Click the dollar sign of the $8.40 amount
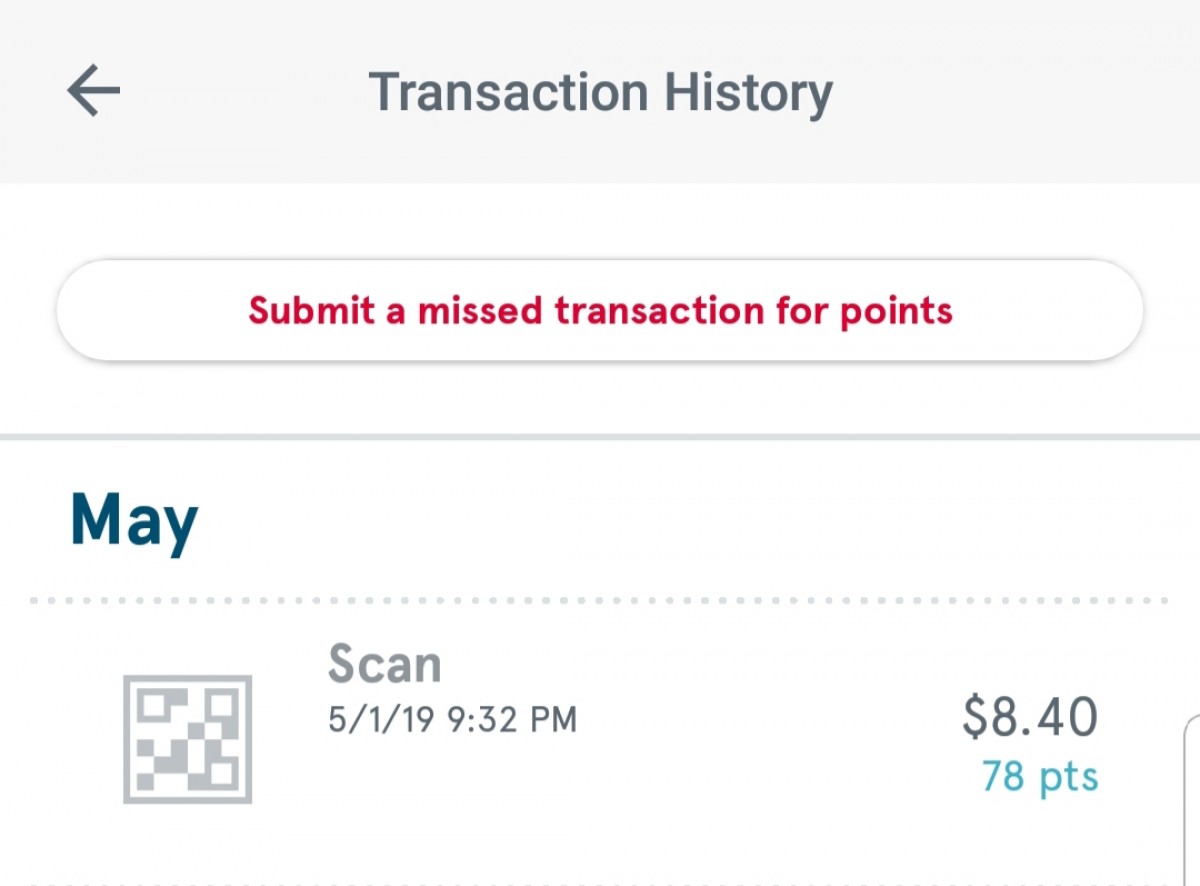The height and width of the screenshot is (886, 1200). tap(975, 717)
